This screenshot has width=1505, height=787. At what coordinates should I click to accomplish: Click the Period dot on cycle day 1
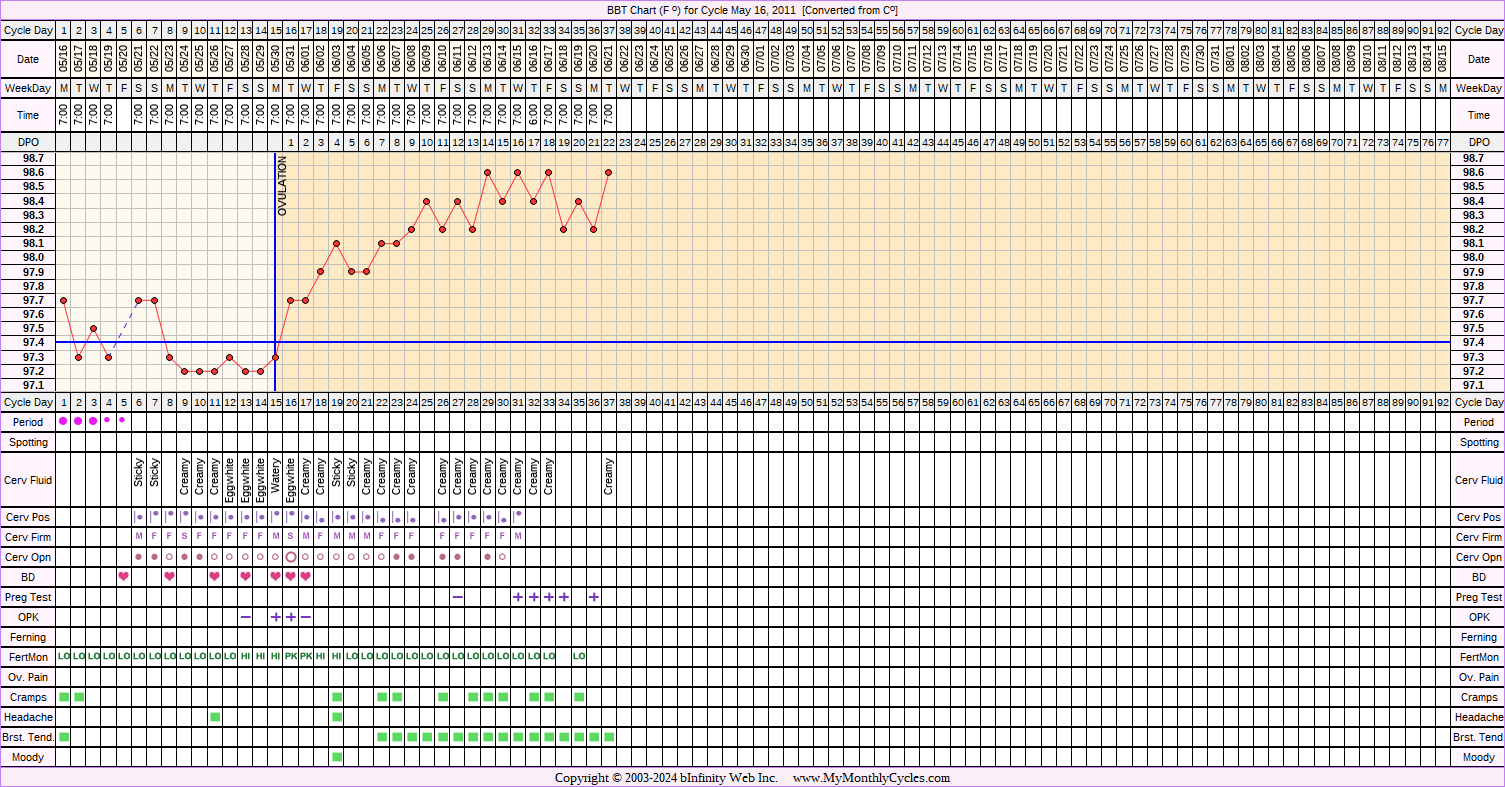[x=63, y=421]
